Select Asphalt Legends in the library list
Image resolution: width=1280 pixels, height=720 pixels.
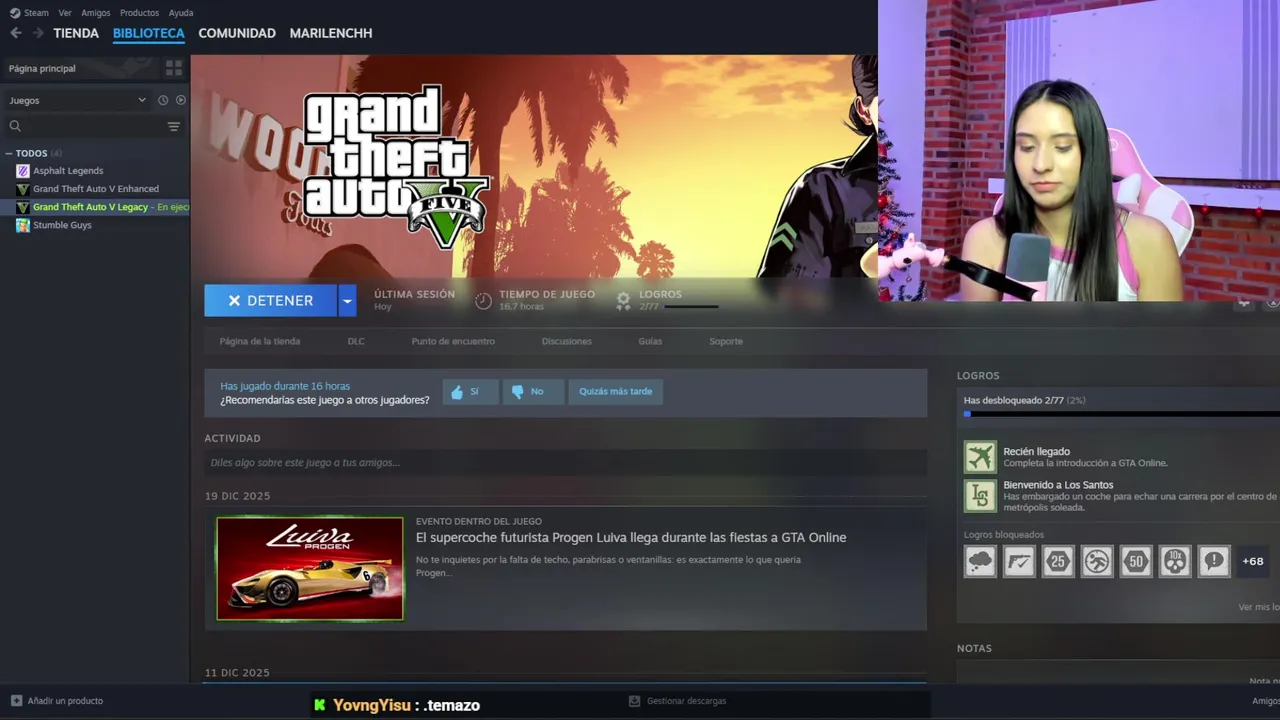point(68,171)
